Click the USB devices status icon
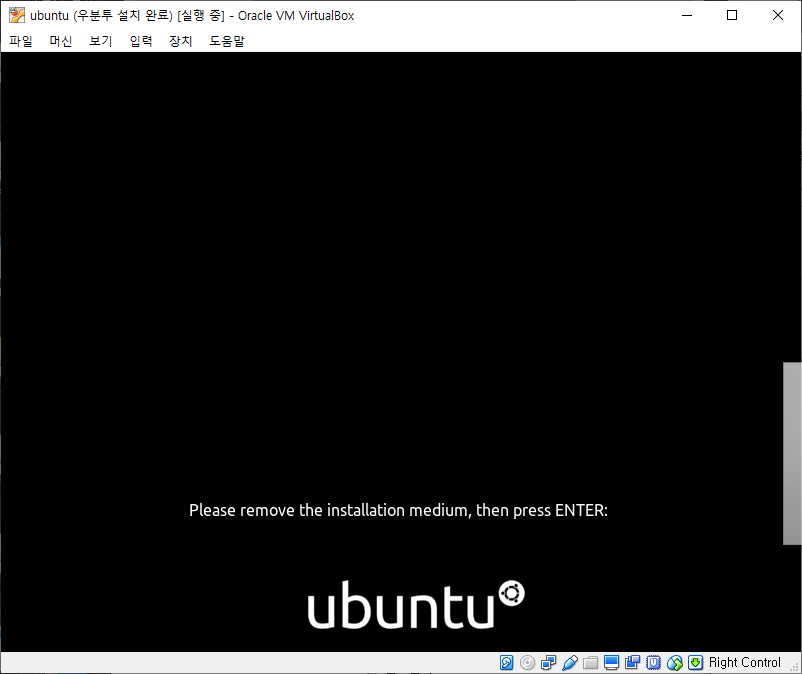The width and height of the screenshot is (802, 674). click(x=569, y=663)
